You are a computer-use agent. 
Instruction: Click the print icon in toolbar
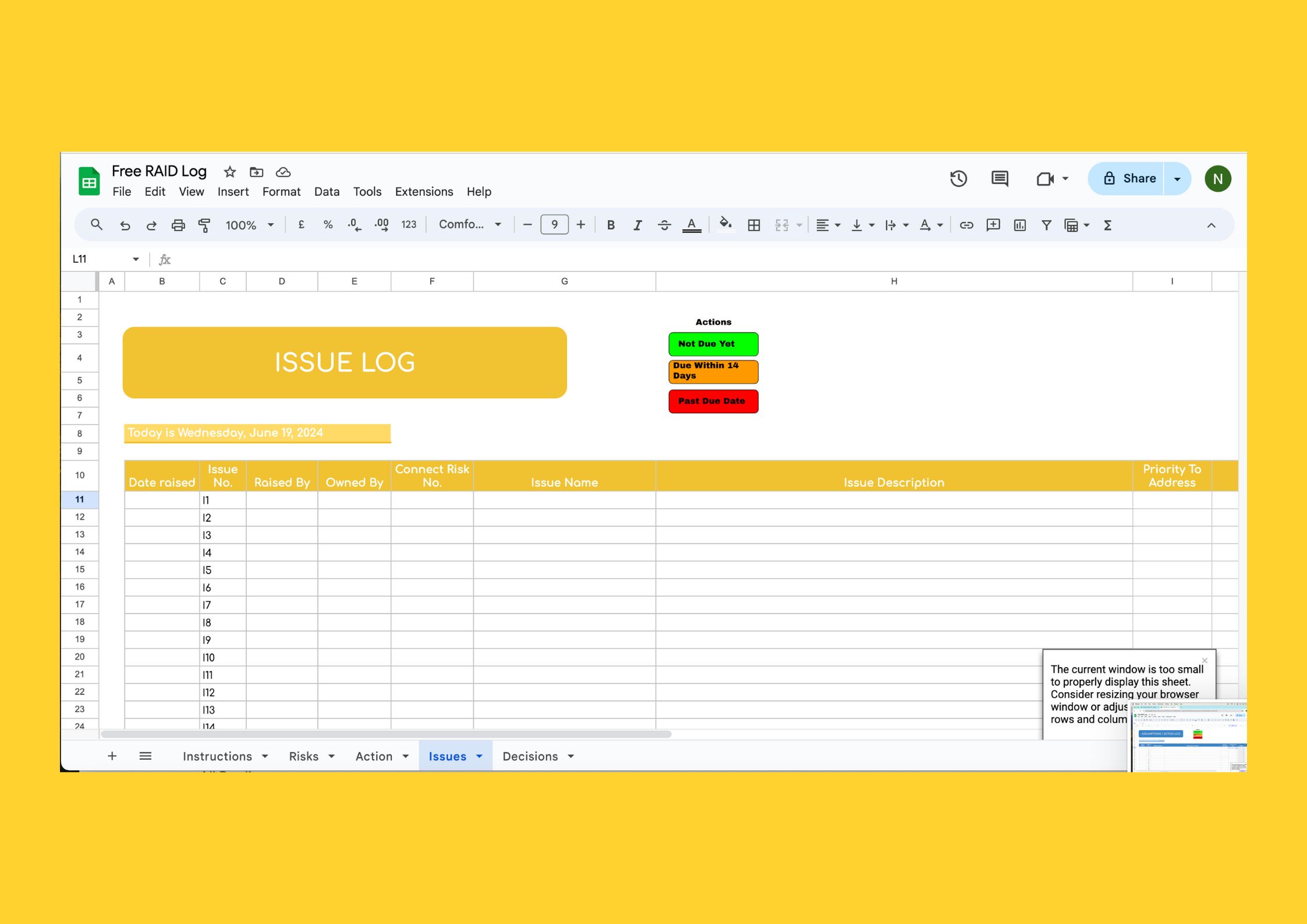point(178,225)
